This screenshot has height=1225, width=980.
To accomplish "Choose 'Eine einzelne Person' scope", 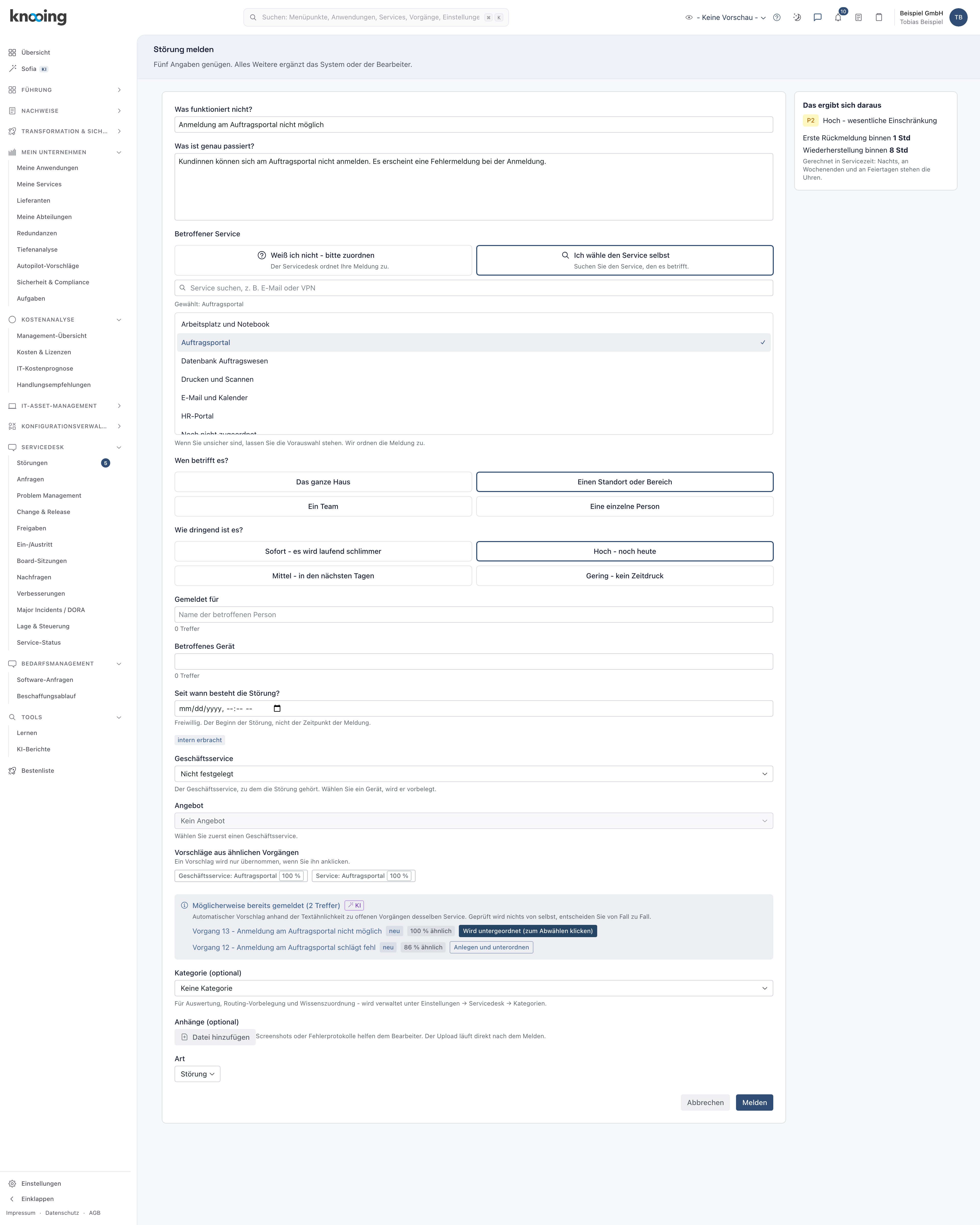I will 625,506.
